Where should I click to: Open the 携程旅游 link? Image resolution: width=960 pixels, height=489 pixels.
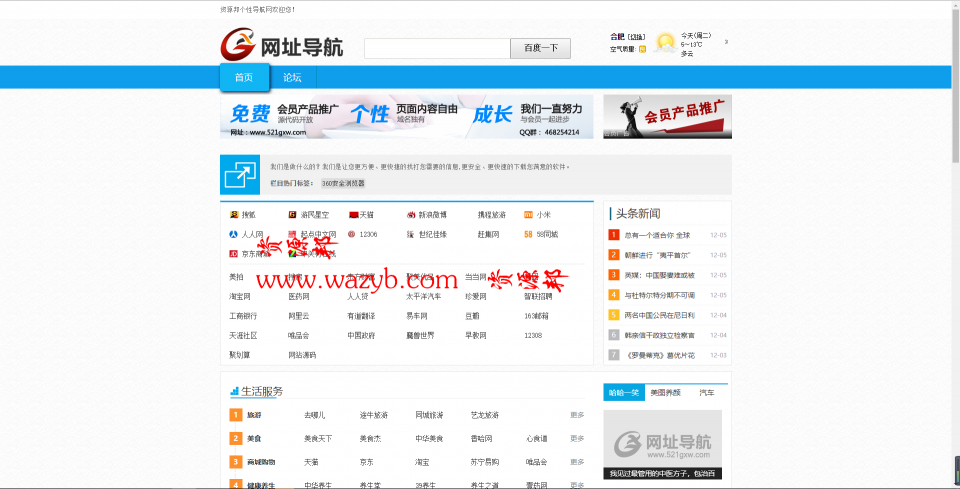click(492, 215)
